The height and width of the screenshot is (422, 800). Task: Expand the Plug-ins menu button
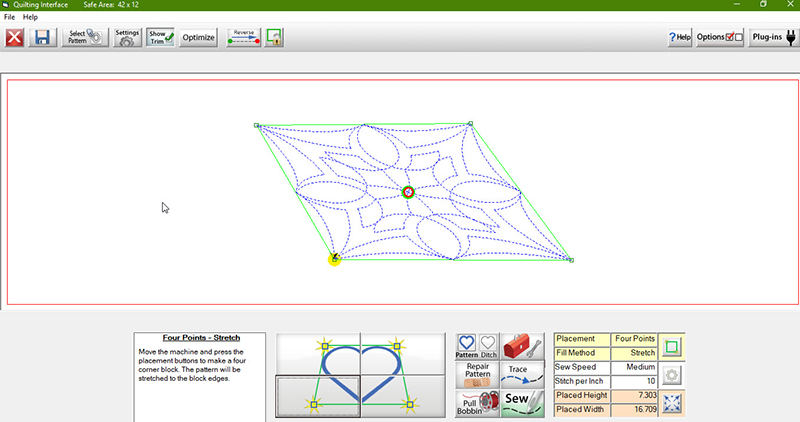(774, 38)
